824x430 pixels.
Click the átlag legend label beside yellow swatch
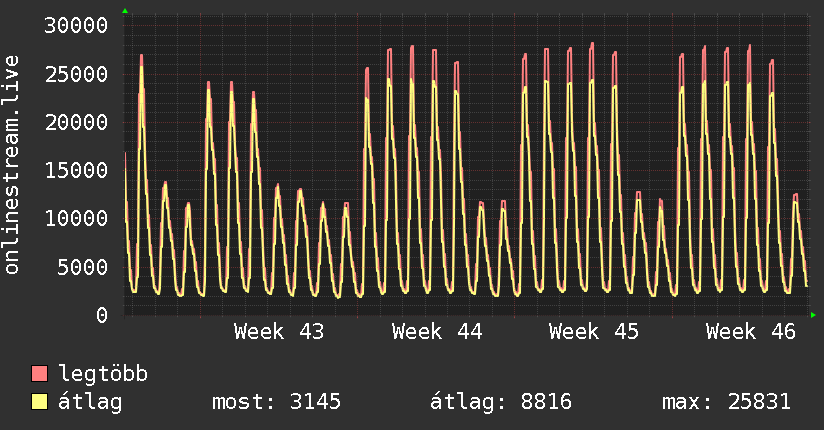tap(90, 402)
